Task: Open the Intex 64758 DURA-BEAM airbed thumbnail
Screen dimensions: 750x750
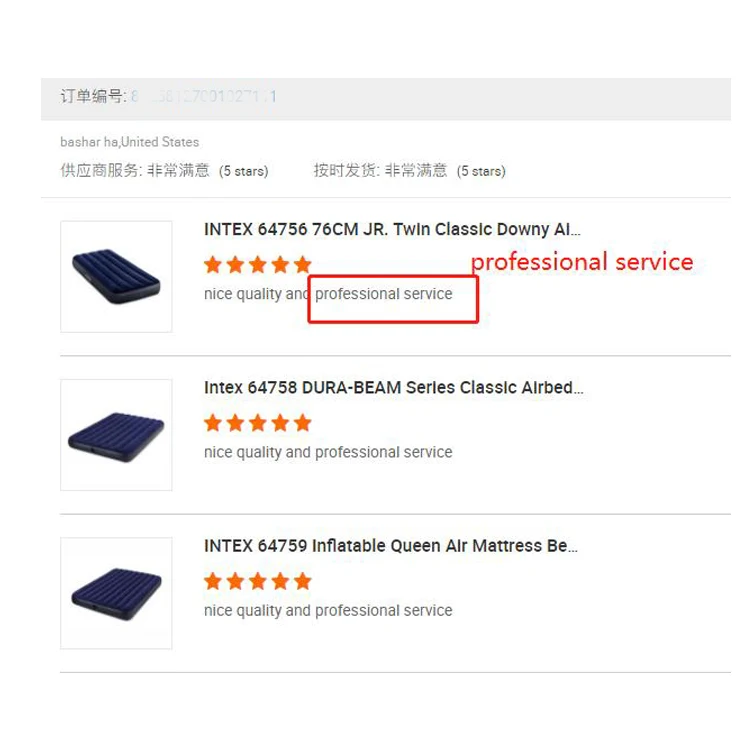Action: click(x=116, y=435)
